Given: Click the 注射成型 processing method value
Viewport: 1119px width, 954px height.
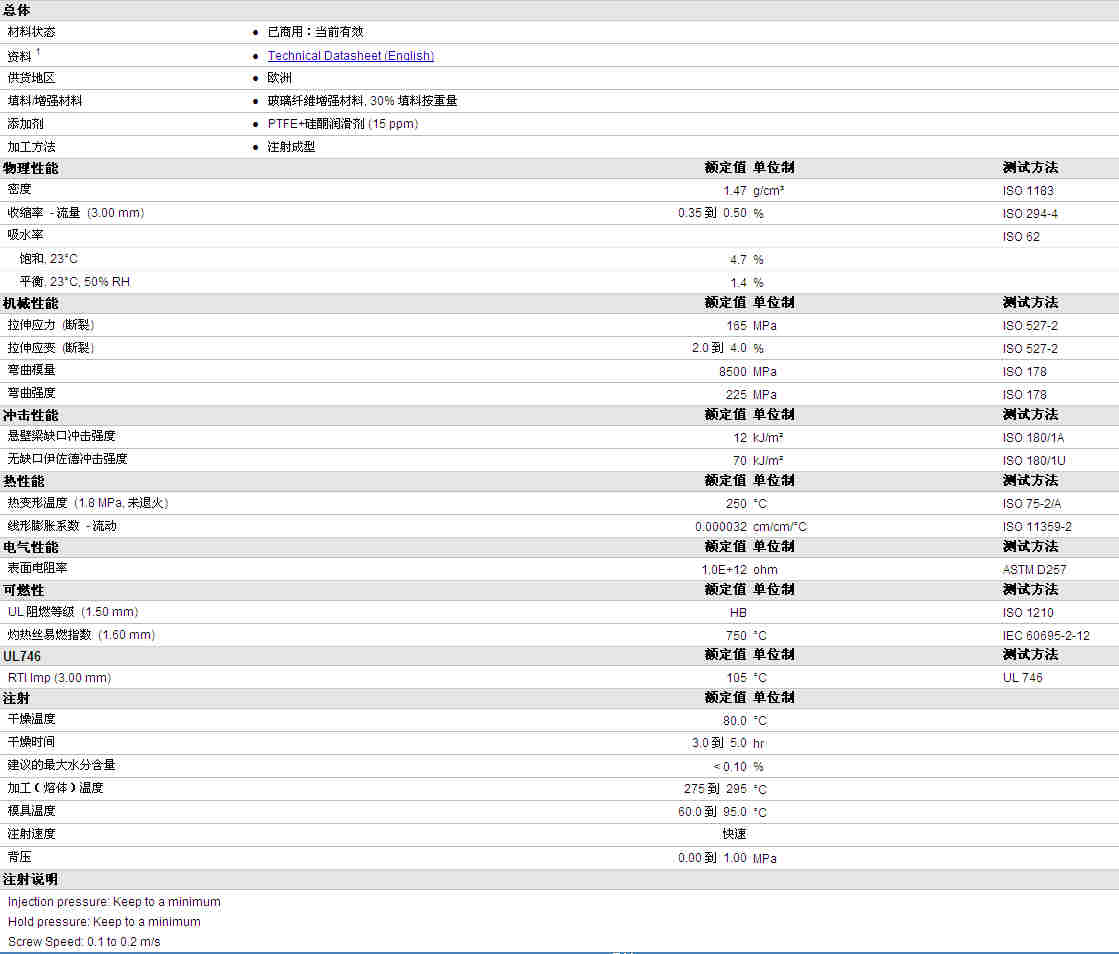Looking at the screenshot, I should [291, 146].
